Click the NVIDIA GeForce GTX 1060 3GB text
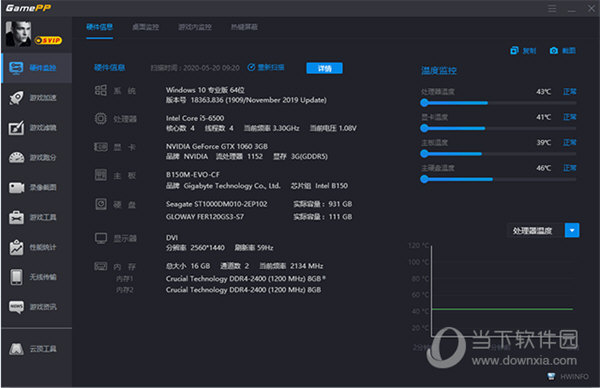Screen dimensions: 600x388 coord(217,146)
